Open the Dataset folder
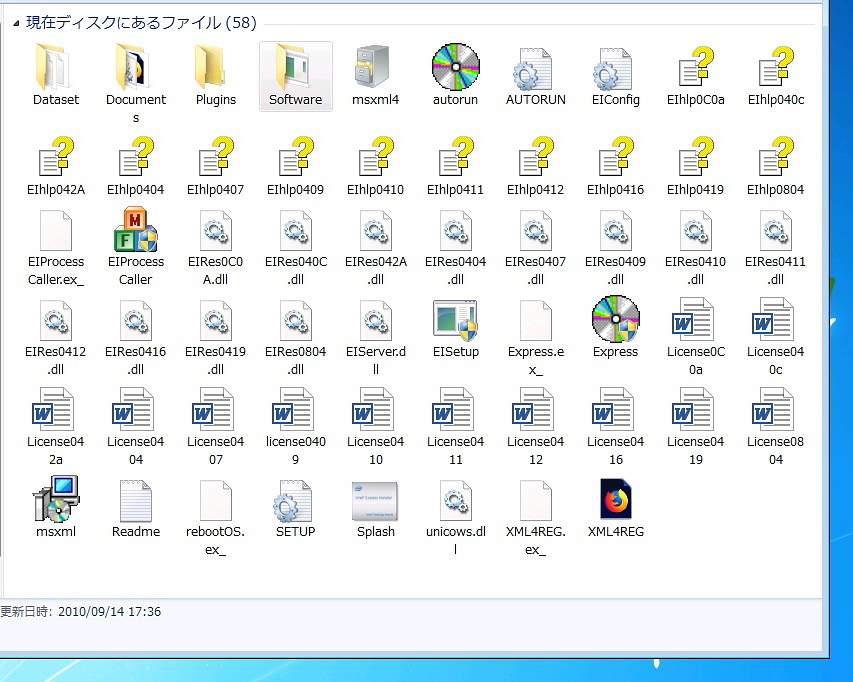This screenshot has width=853, height=682. [x=55, y=68]
